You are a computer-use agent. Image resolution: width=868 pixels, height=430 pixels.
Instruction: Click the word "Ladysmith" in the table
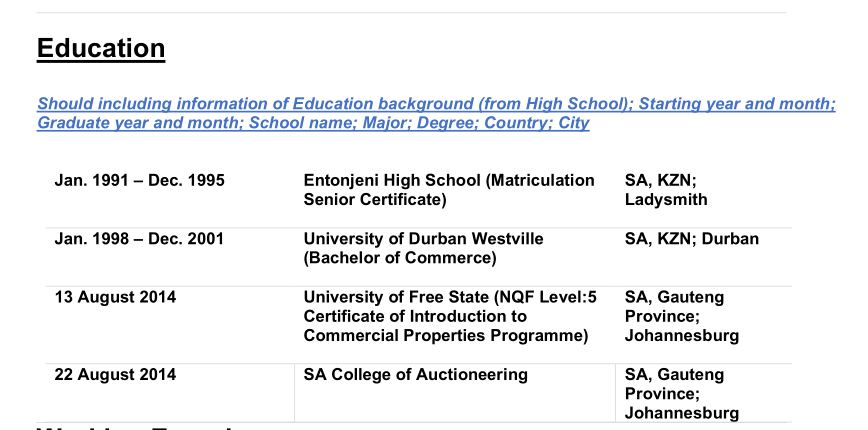(x=665, y=200)
